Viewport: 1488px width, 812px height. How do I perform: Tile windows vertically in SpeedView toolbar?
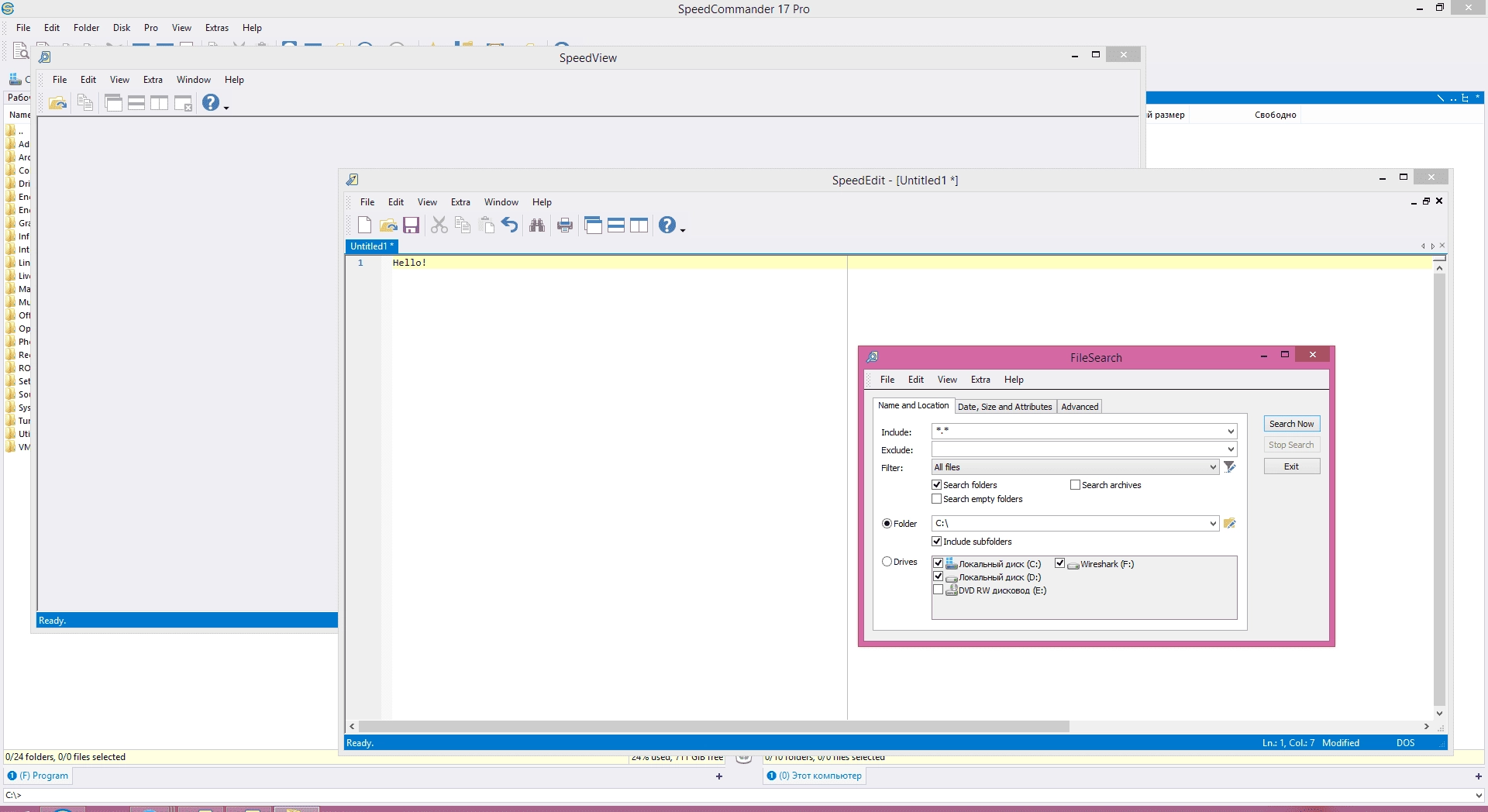point(159,102)
